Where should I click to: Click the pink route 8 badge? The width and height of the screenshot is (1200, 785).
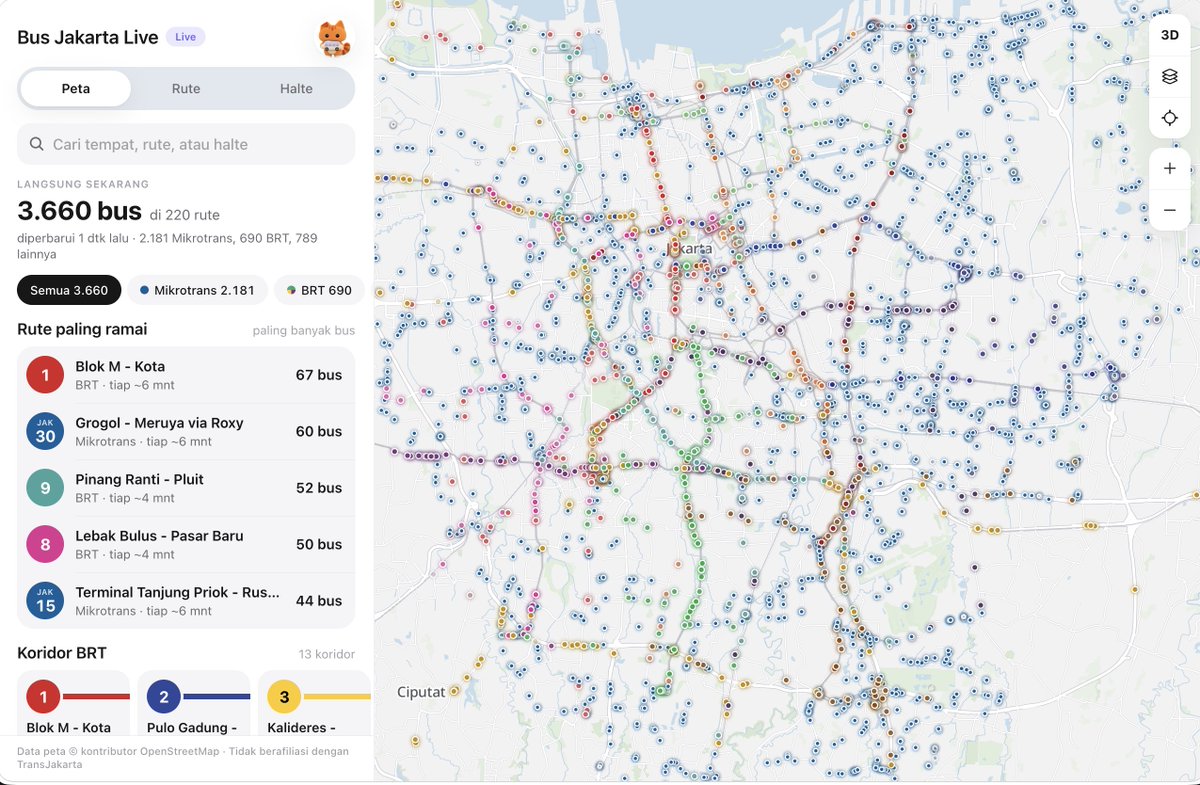tap(45, 544)
